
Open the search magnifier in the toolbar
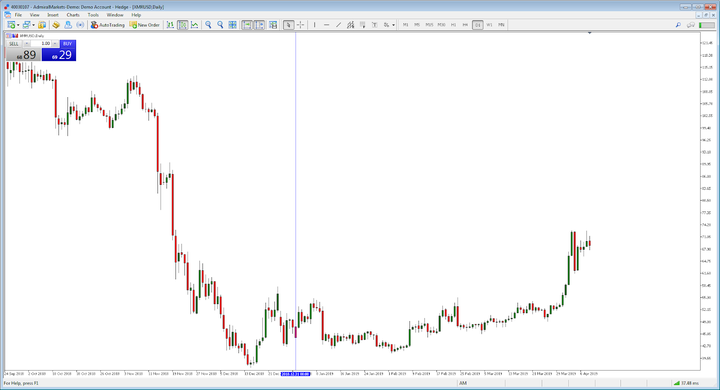coord(678,25)
